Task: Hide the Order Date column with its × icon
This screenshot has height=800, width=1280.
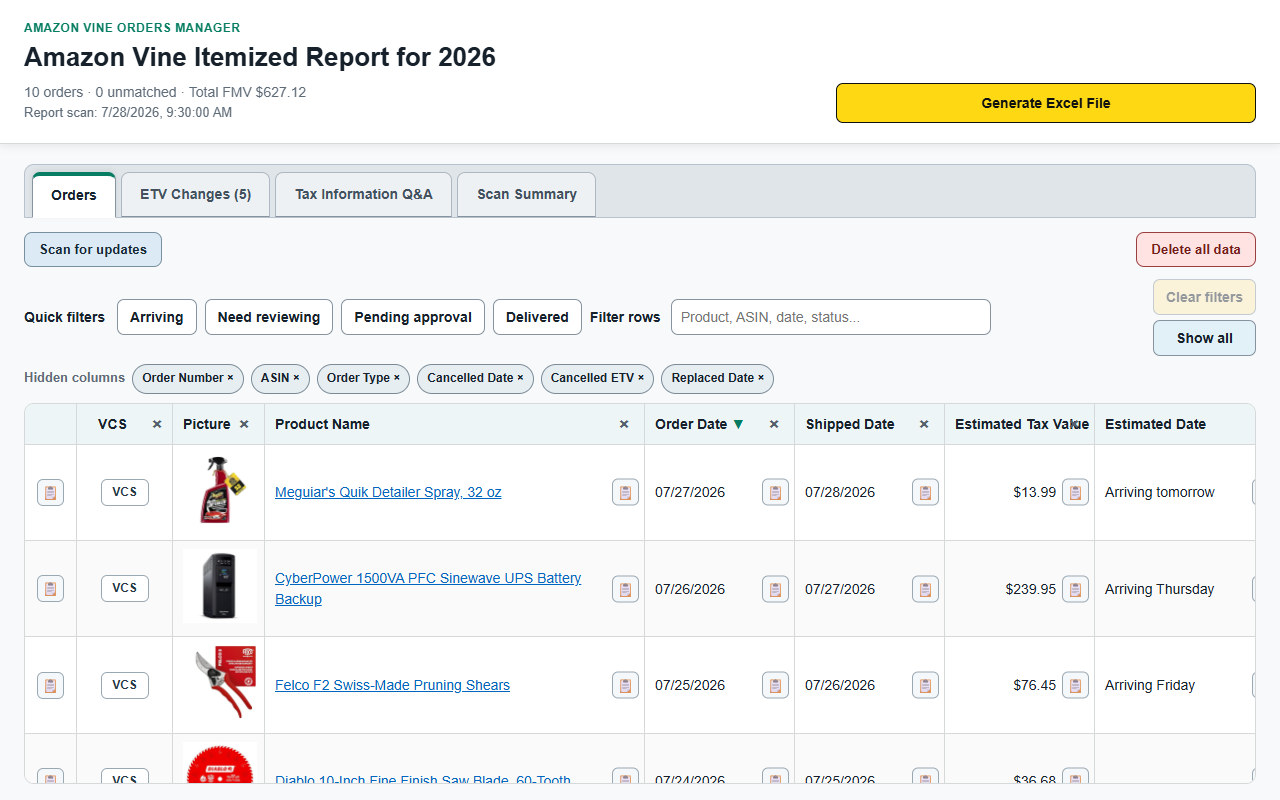Action: (774, 424)
